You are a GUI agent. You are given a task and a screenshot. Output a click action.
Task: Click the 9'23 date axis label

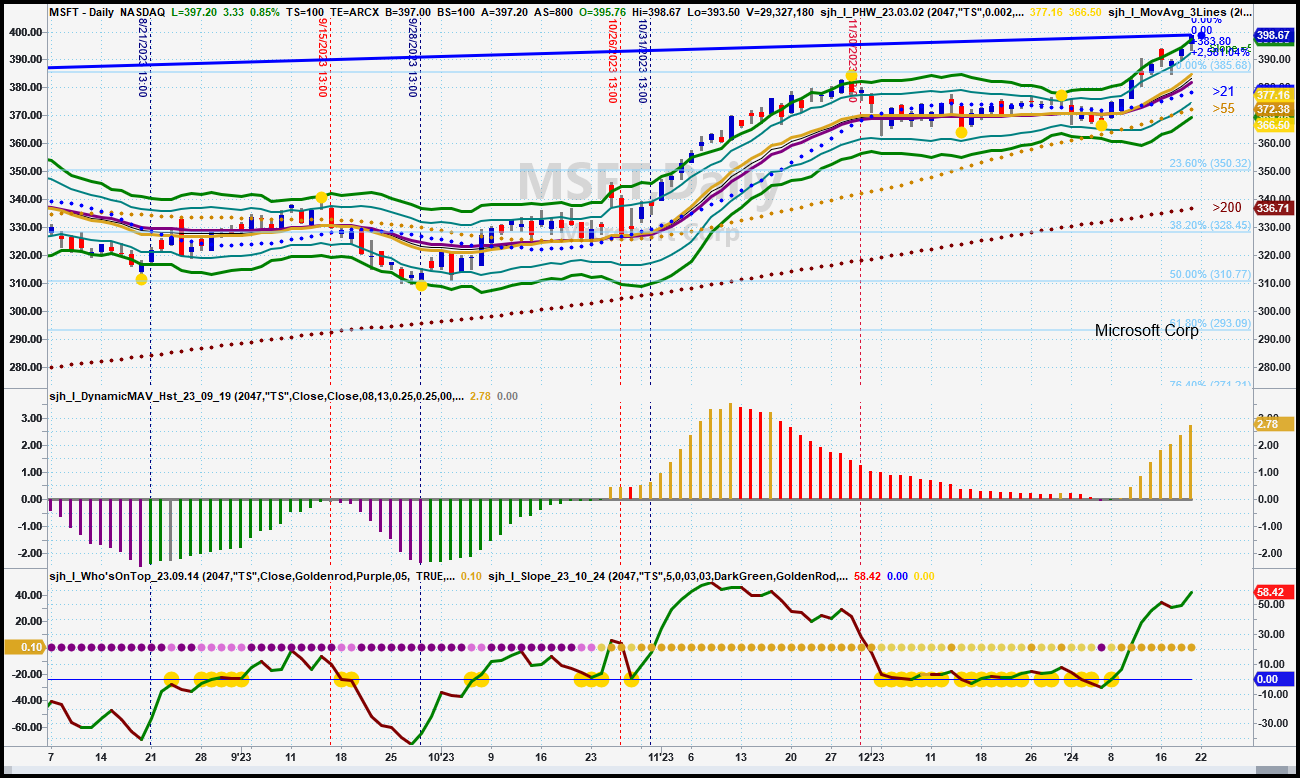pyautogui.click(x=240, y=758)
